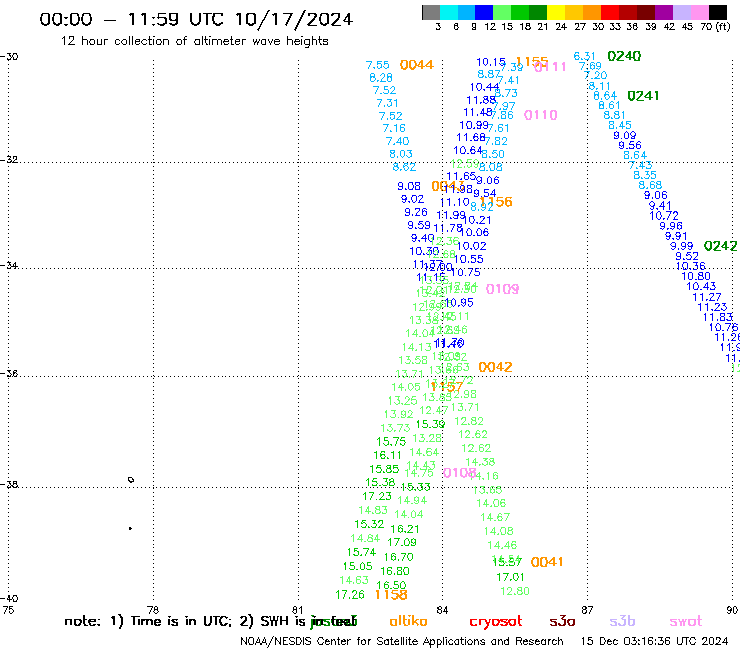This screenshot has width=740, height=650.
Task: Click the wave height value 15.75
Action: 391,442
